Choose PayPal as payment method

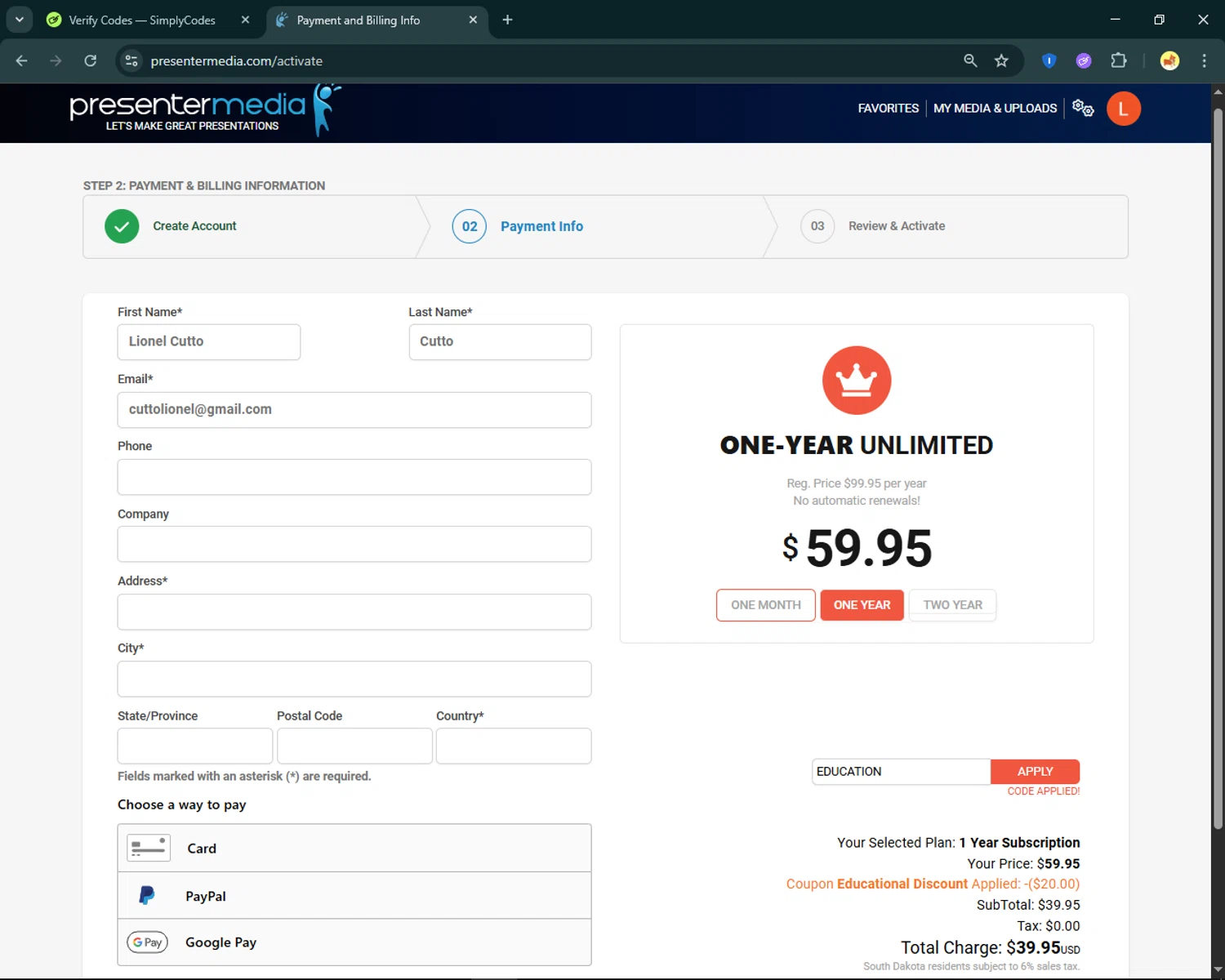coord(354,895)
